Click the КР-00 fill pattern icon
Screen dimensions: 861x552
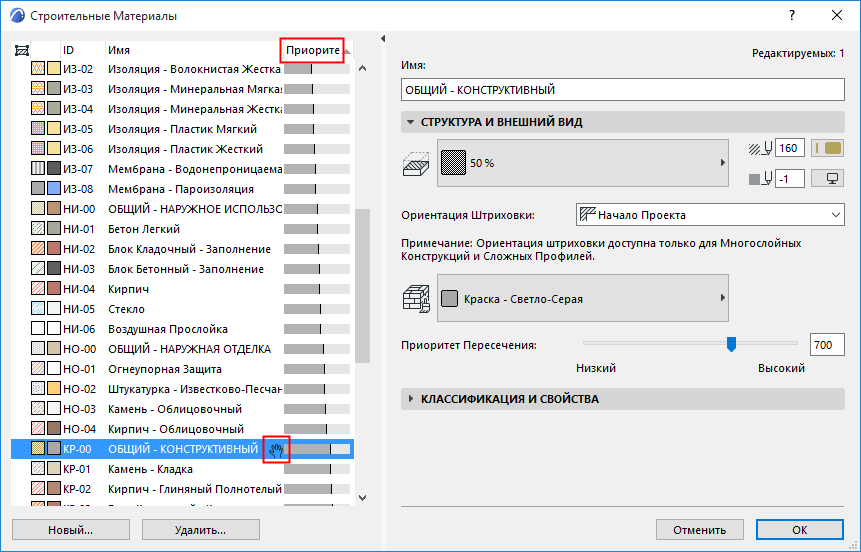coord(38,449)
